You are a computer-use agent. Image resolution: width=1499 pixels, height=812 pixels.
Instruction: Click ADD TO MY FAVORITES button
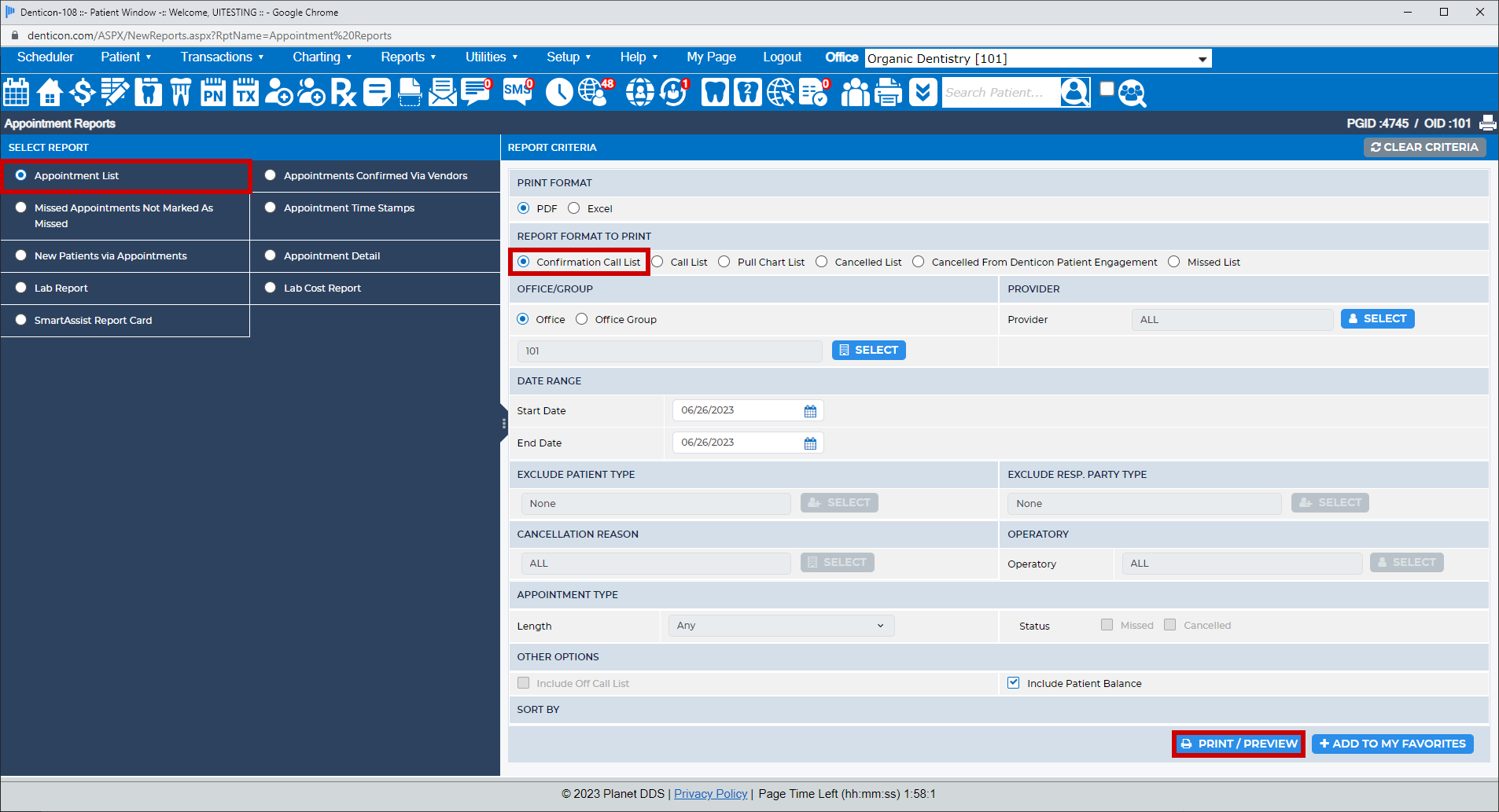click(x=1392, y=744)
